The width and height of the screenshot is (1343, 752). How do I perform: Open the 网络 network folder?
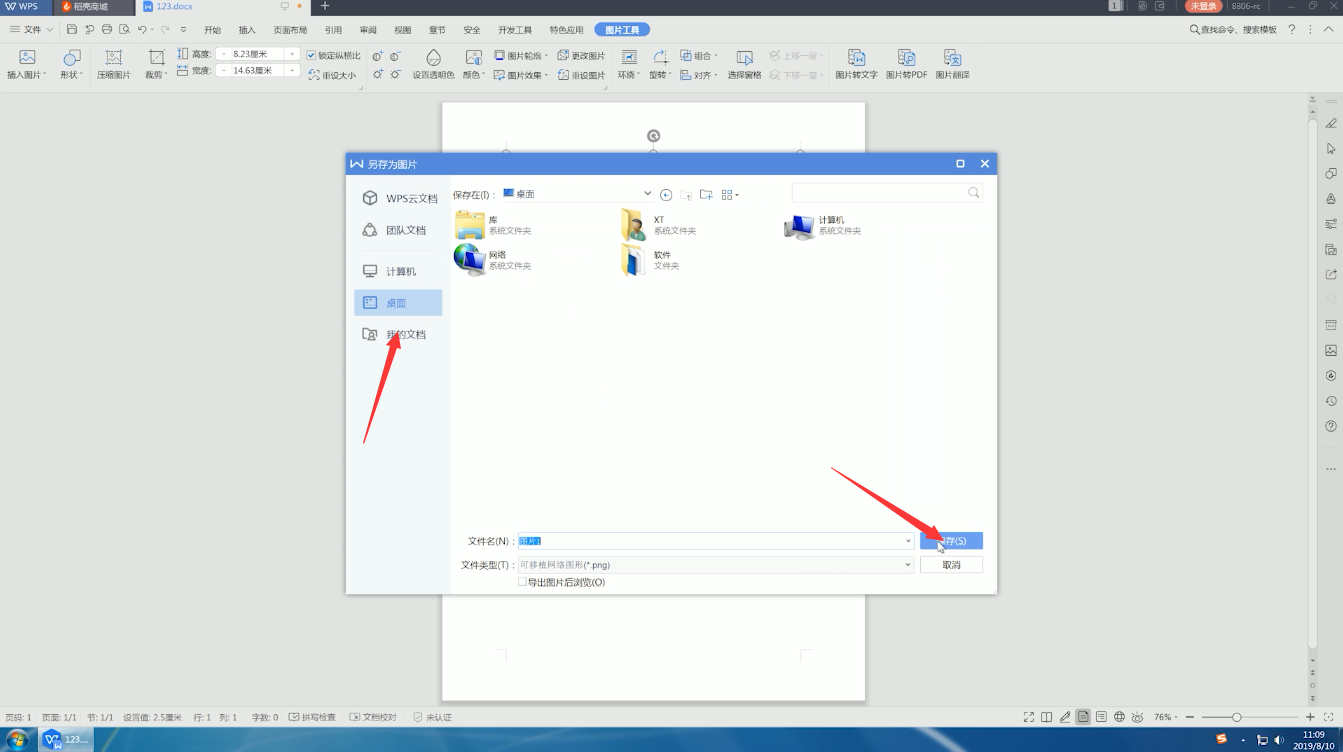tap(493, 260)
